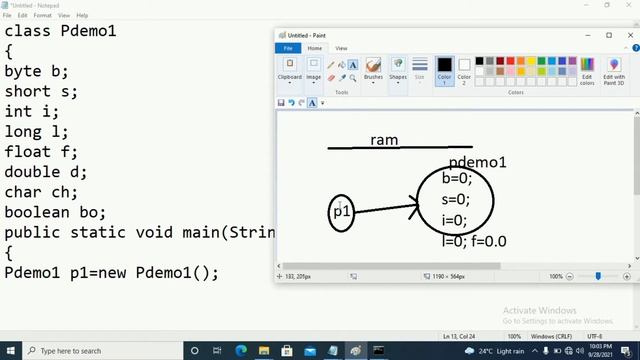Click Redo in Paint quick access toolbar
This screenshot has height=360, width=640.
coord(302,103)
